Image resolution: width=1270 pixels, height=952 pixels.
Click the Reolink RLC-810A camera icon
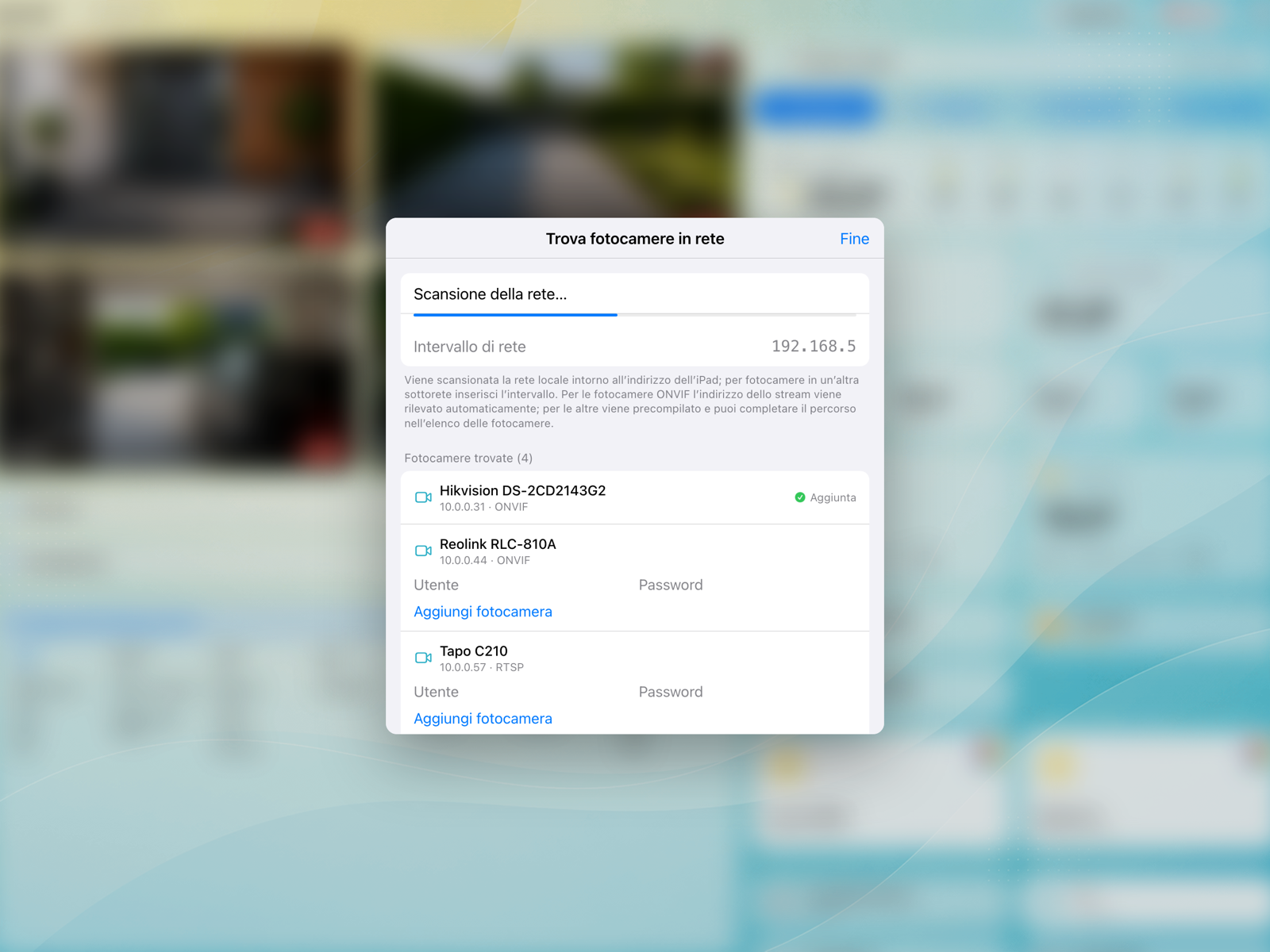423,551
